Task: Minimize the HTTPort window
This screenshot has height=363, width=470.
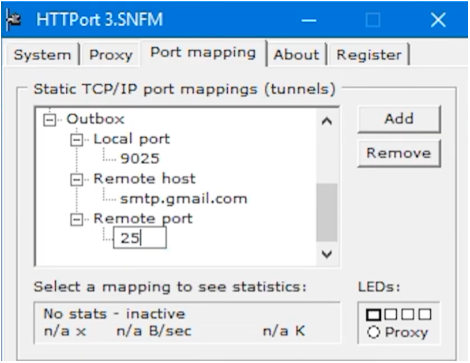Action: tap(309, 20)
